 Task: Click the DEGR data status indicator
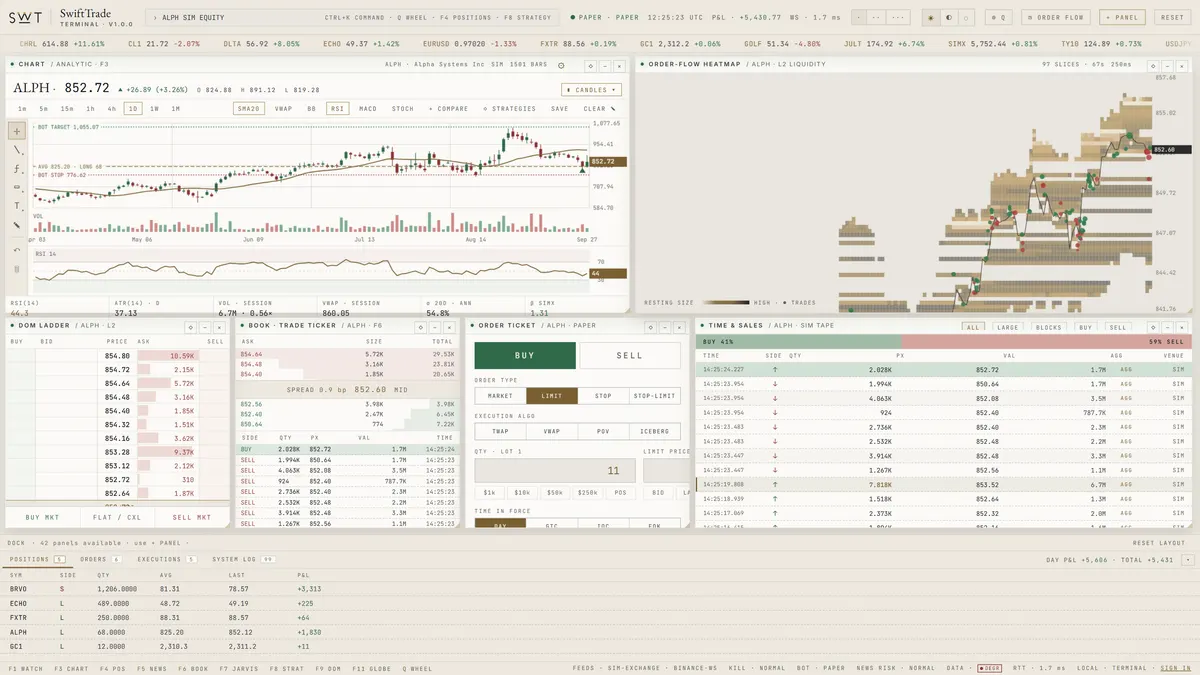[x=989, y=667]
